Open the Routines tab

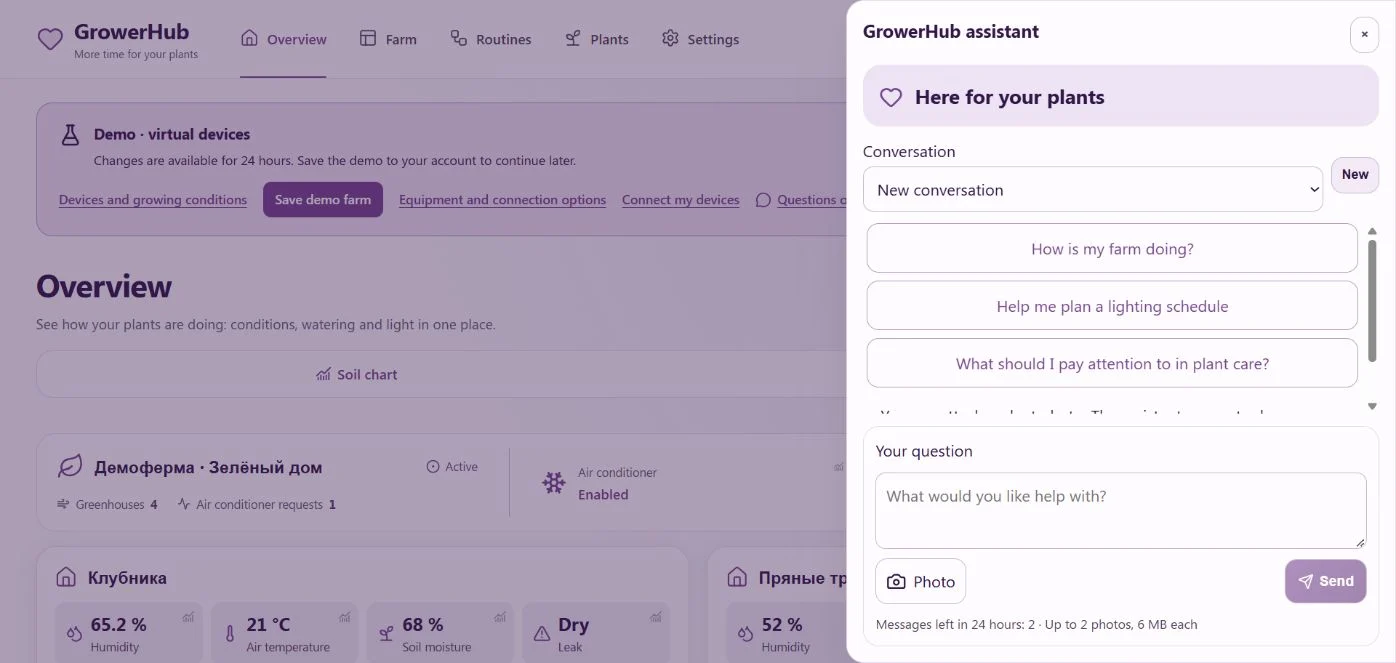pyautogui.click(x=491, y=39)
